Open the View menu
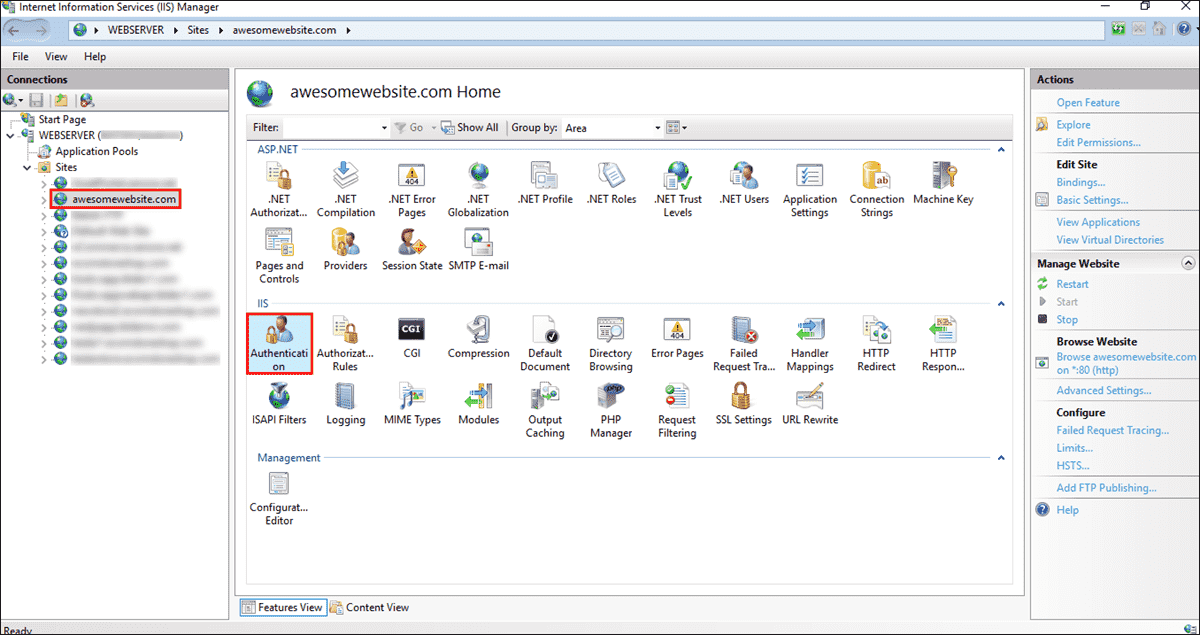 (x=56, y=56)
